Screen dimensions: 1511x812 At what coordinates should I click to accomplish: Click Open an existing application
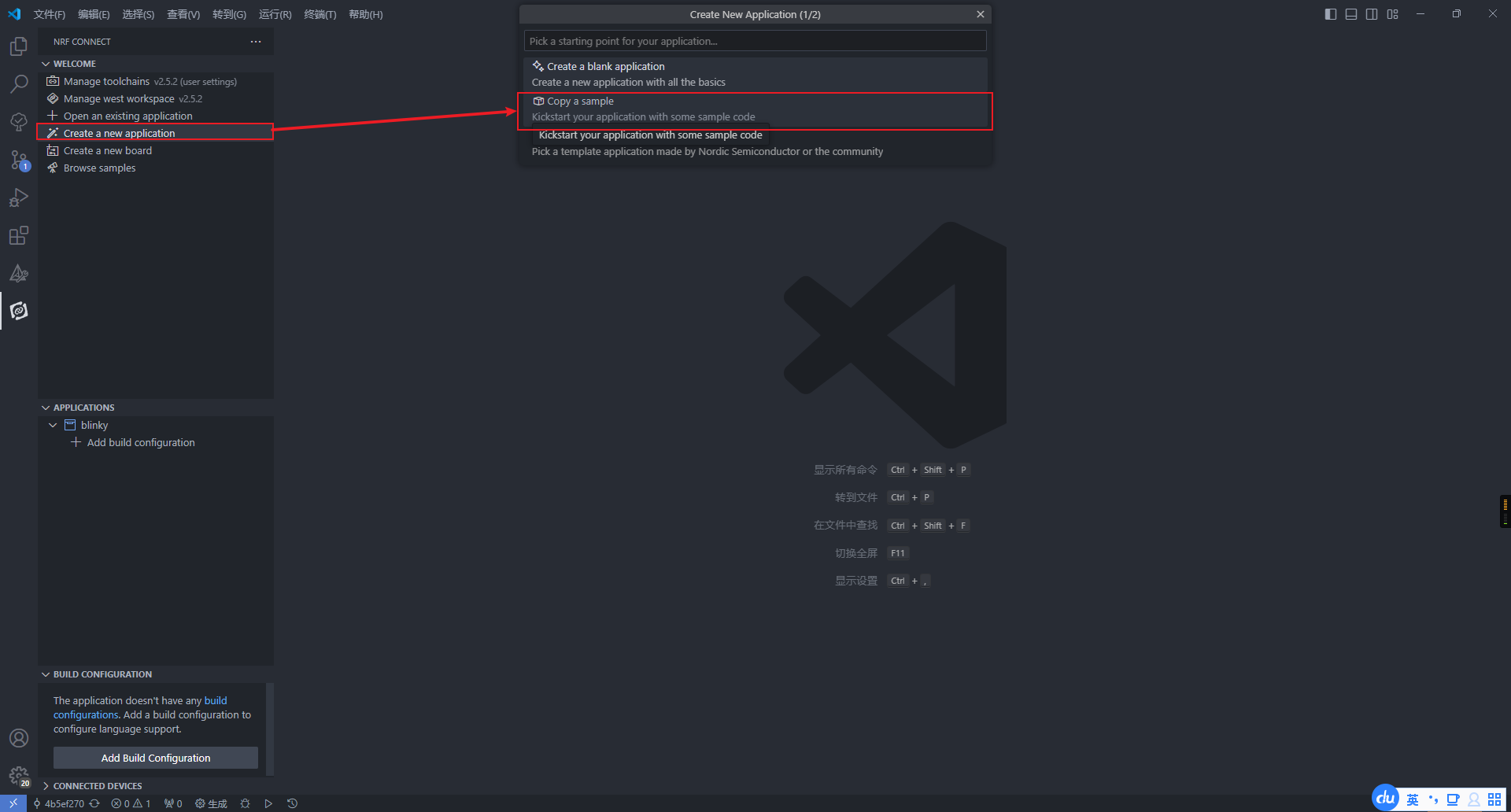[156, 116]
